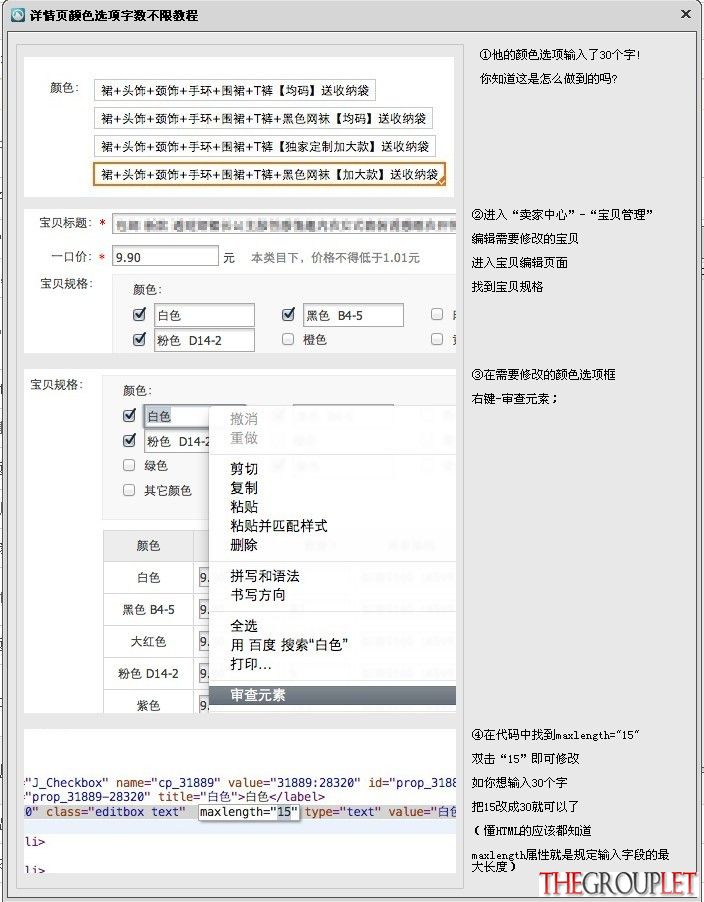Select the 粉色 D14-2 table row cell
The height and width of the screenshot is (902, 704).
[x=148, y=674]
